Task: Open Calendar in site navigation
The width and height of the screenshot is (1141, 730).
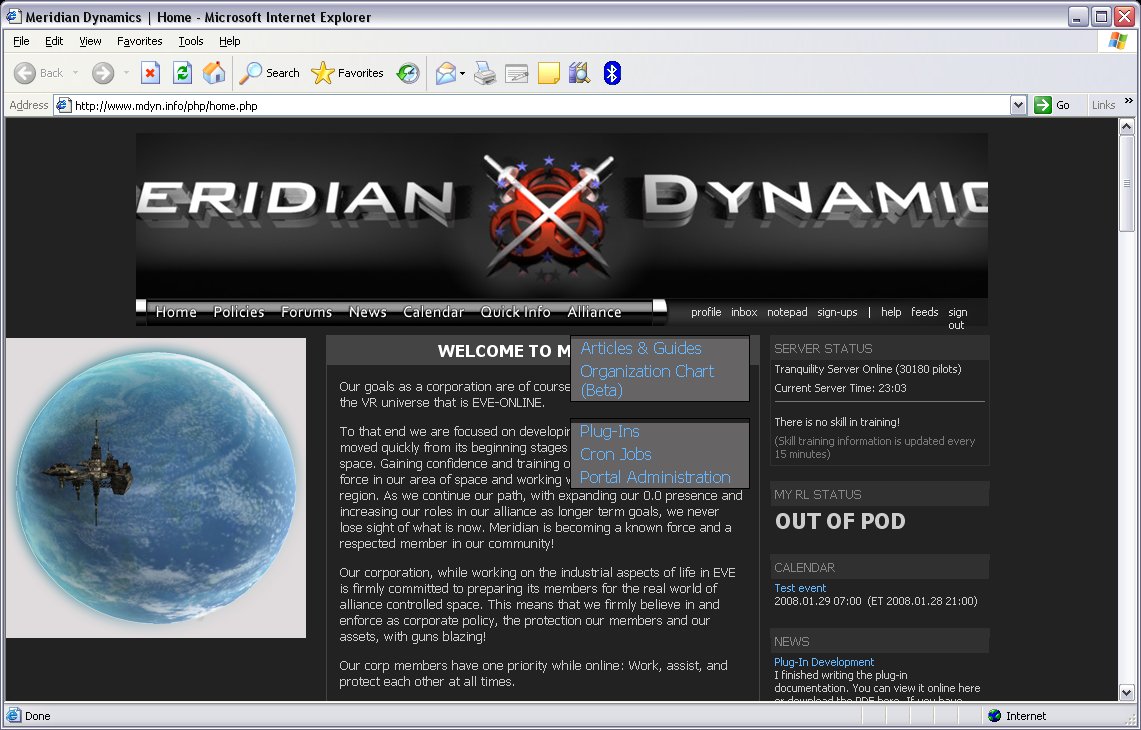Action: [x=434, y=312]
